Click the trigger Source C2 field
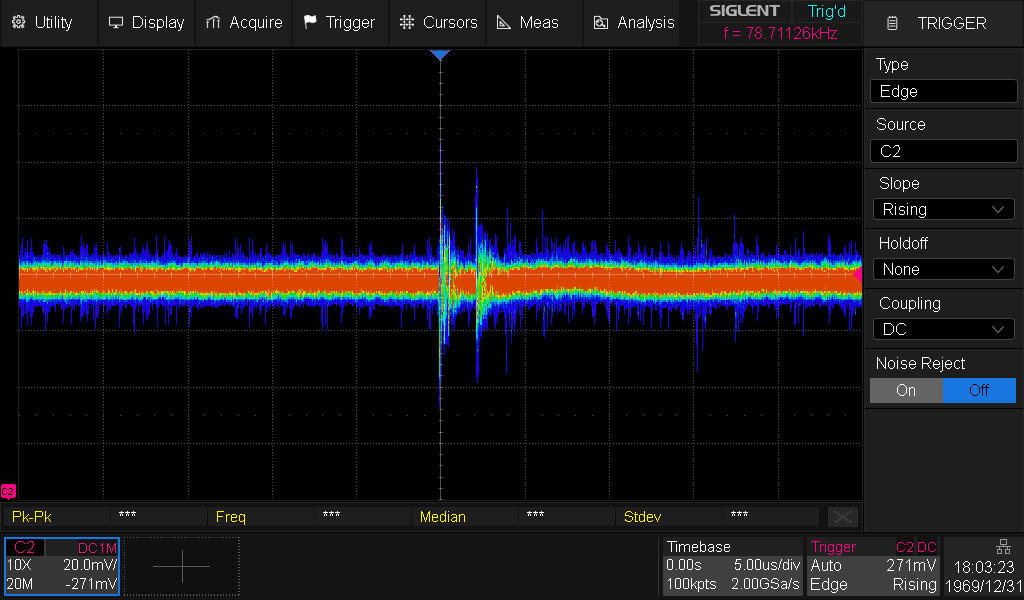The image size is (1024, 600). pyautogui.click(x=943, y=151)
